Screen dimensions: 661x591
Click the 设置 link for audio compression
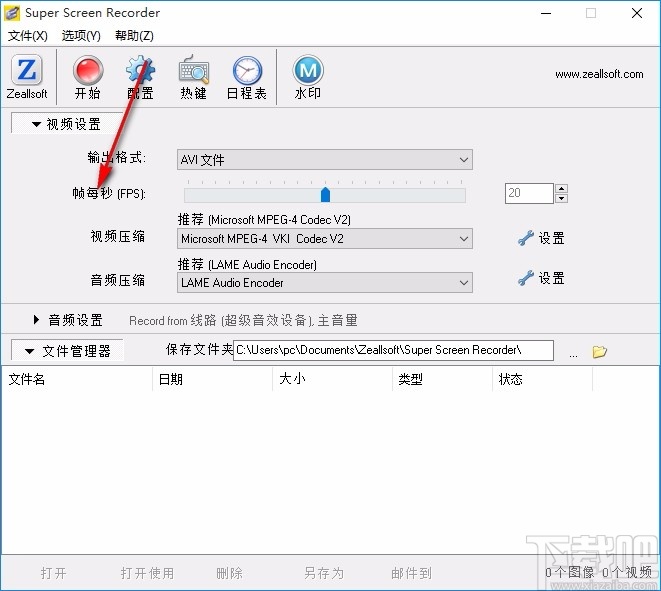(x=551, y=278)
